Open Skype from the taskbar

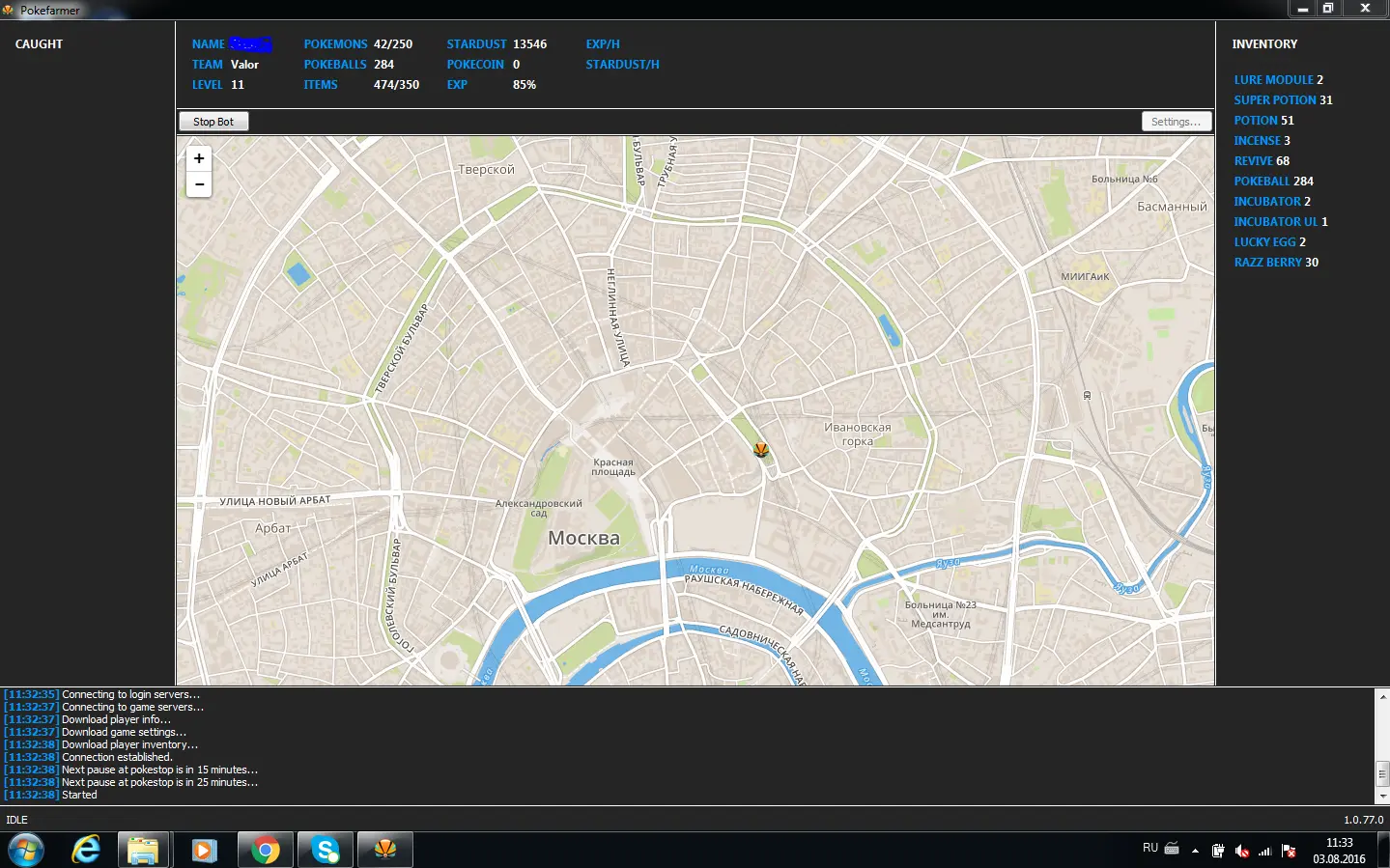click(x=326, y=850)
